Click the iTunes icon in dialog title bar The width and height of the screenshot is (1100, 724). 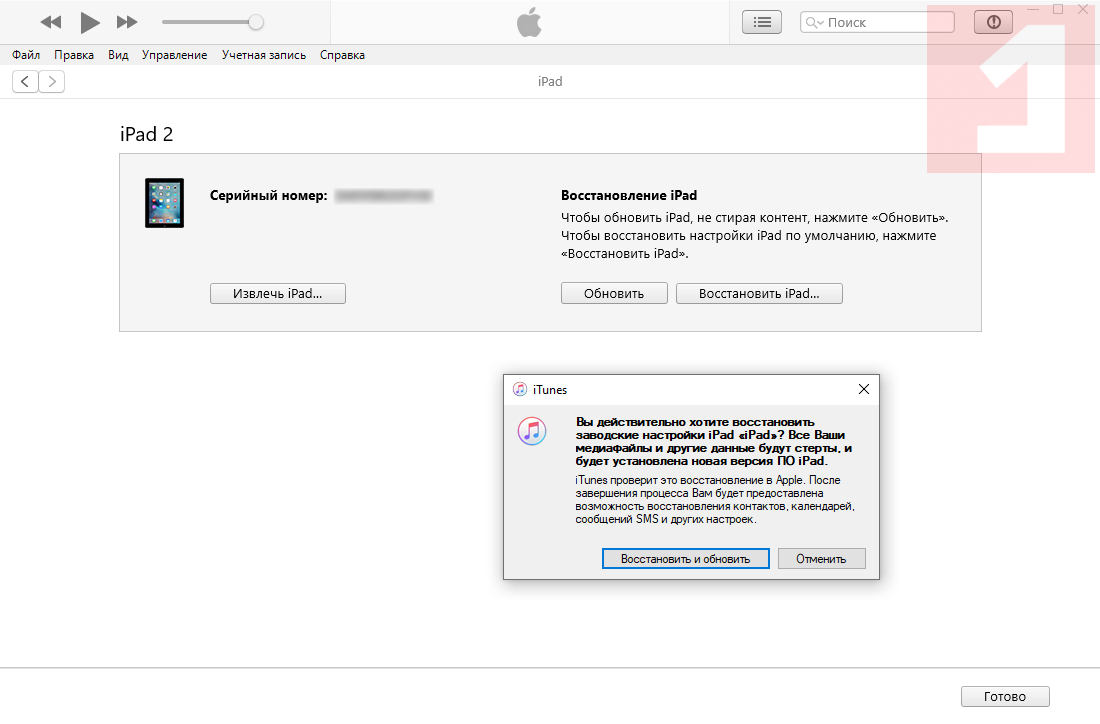pos(520,389)
